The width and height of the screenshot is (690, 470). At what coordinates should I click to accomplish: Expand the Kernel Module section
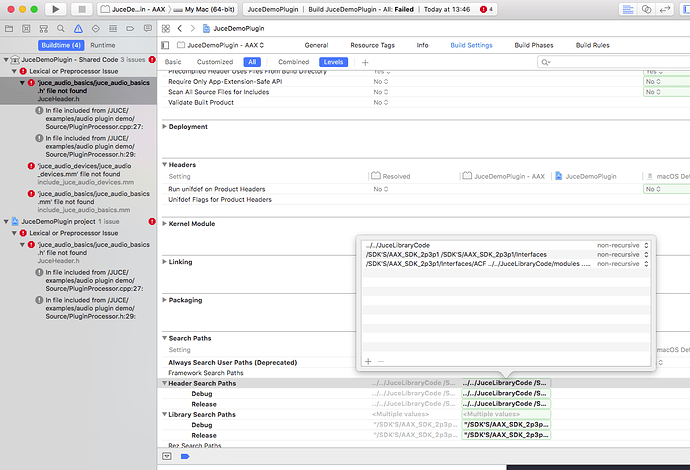164,224
